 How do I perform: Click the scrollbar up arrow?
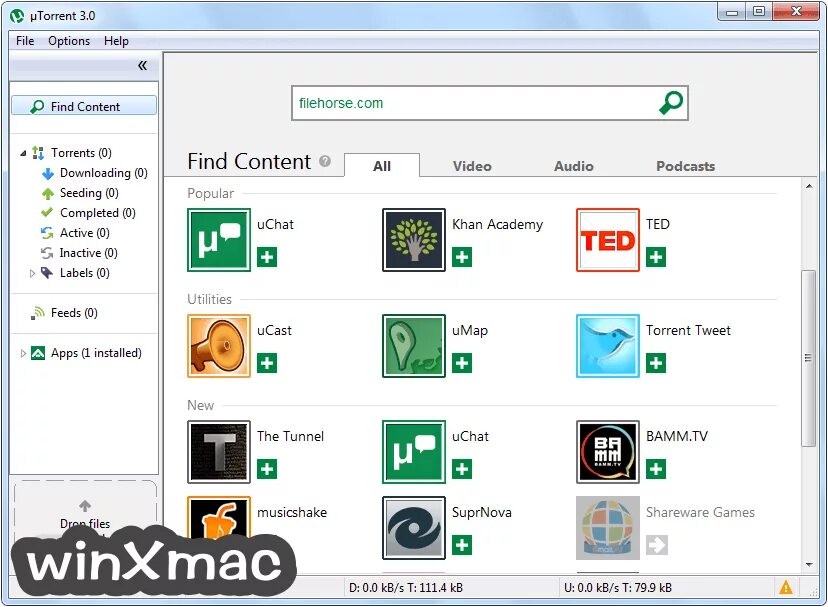pos(808,186)
